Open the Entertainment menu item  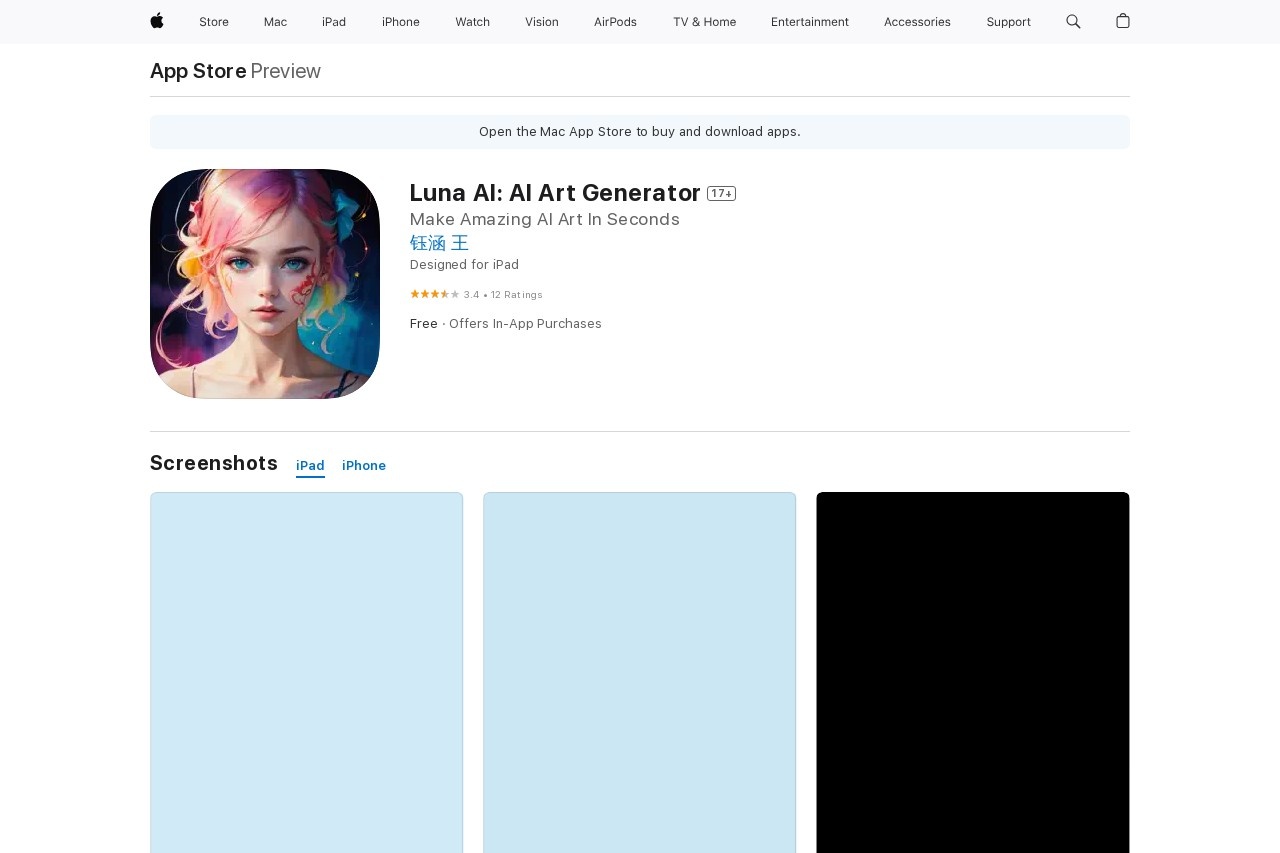pyautogui.click(x=810, y=22)
